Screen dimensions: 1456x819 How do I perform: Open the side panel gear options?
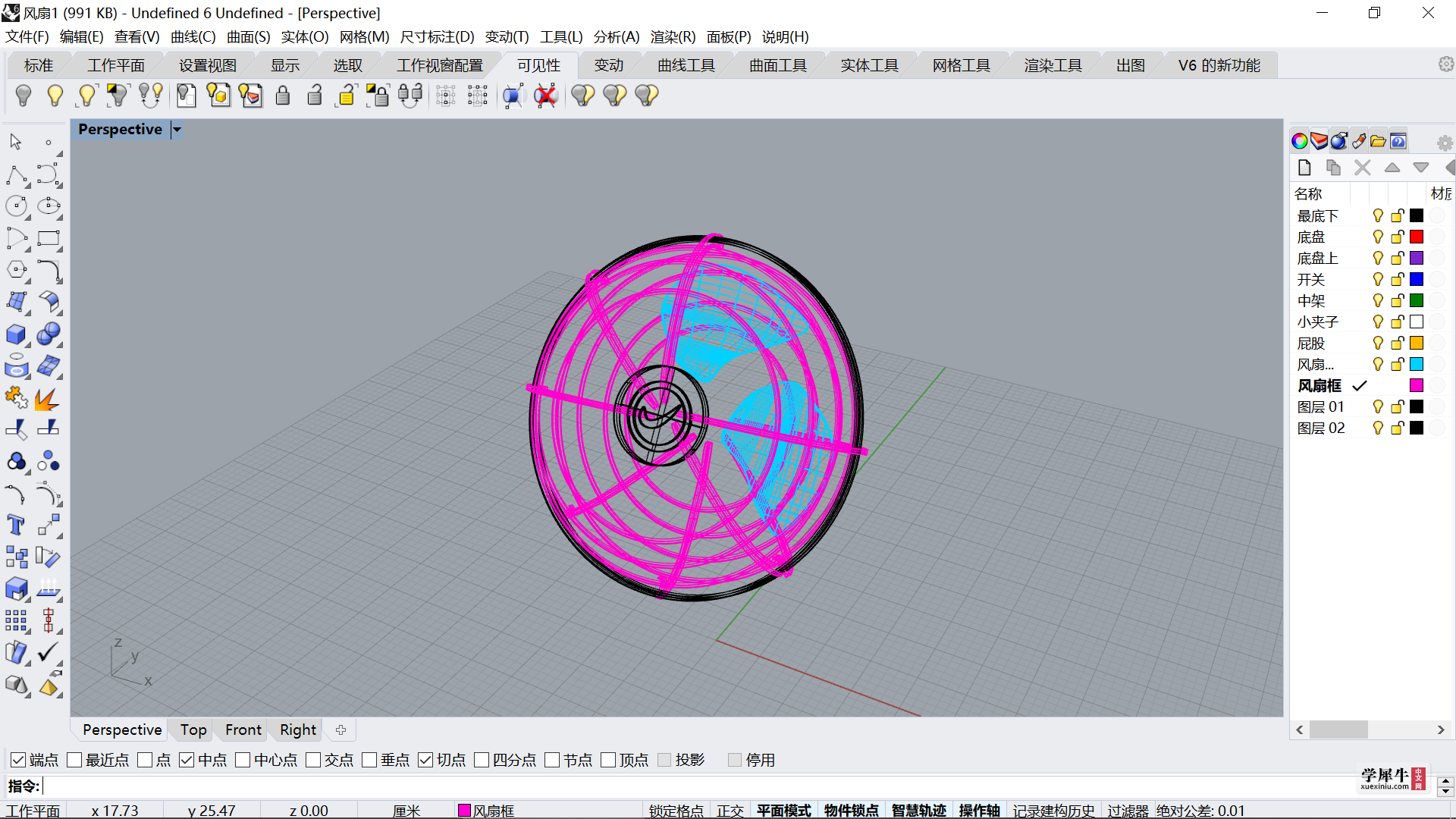coord(1445,143)
